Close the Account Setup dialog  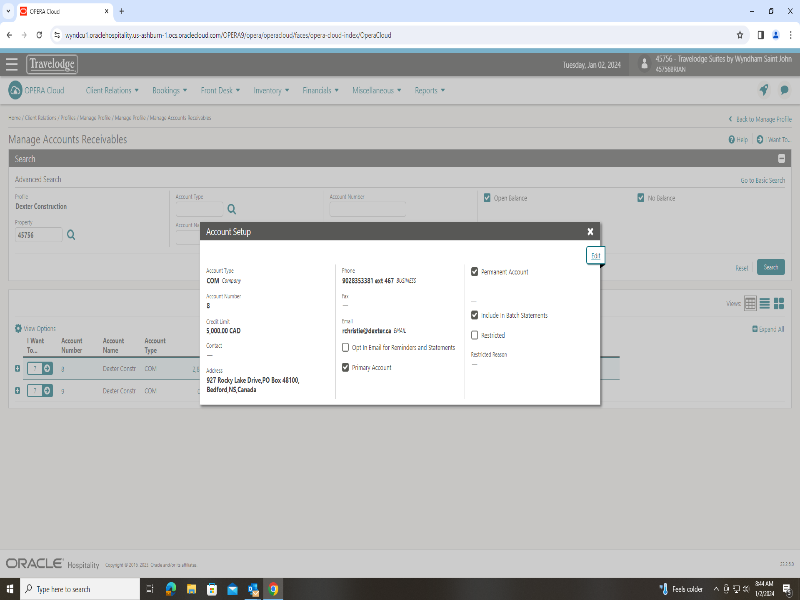(590, 231)
